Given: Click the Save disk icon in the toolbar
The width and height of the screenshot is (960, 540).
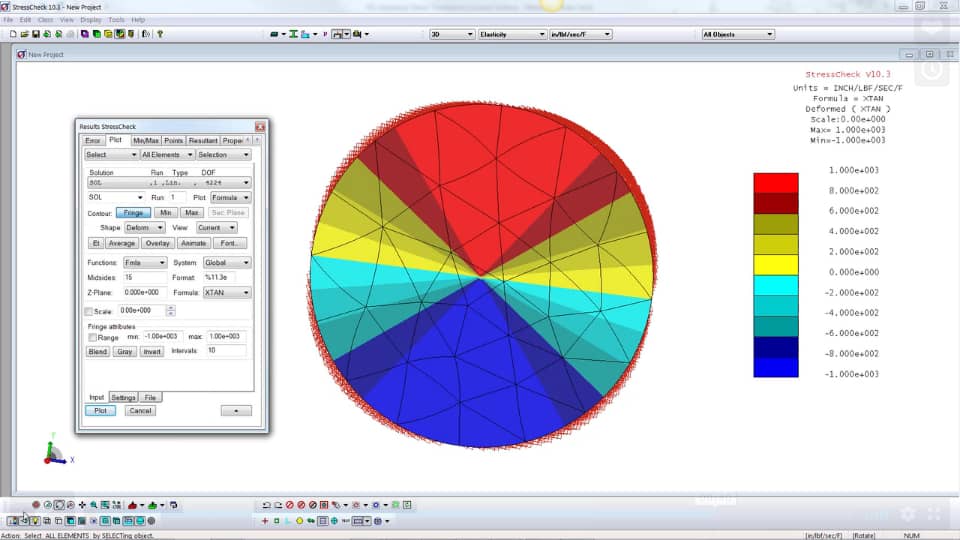Looking at the screenshot, I should (x=36, y=34).
